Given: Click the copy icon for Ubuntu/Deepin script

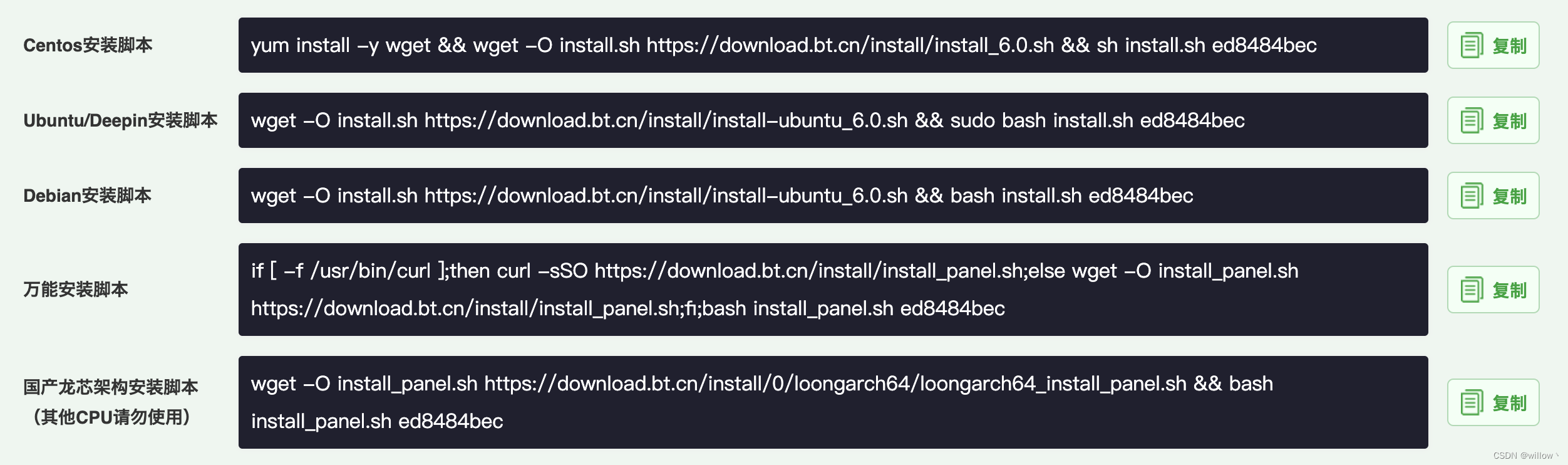Looking at the screenshot, I should [1472, 120].
